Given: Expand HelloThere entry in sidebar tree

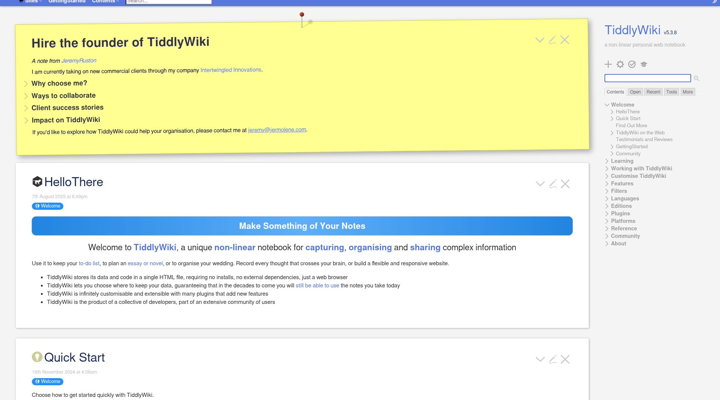Looking at the screenshot, I should pyautogui.click(x=612, y=112).
